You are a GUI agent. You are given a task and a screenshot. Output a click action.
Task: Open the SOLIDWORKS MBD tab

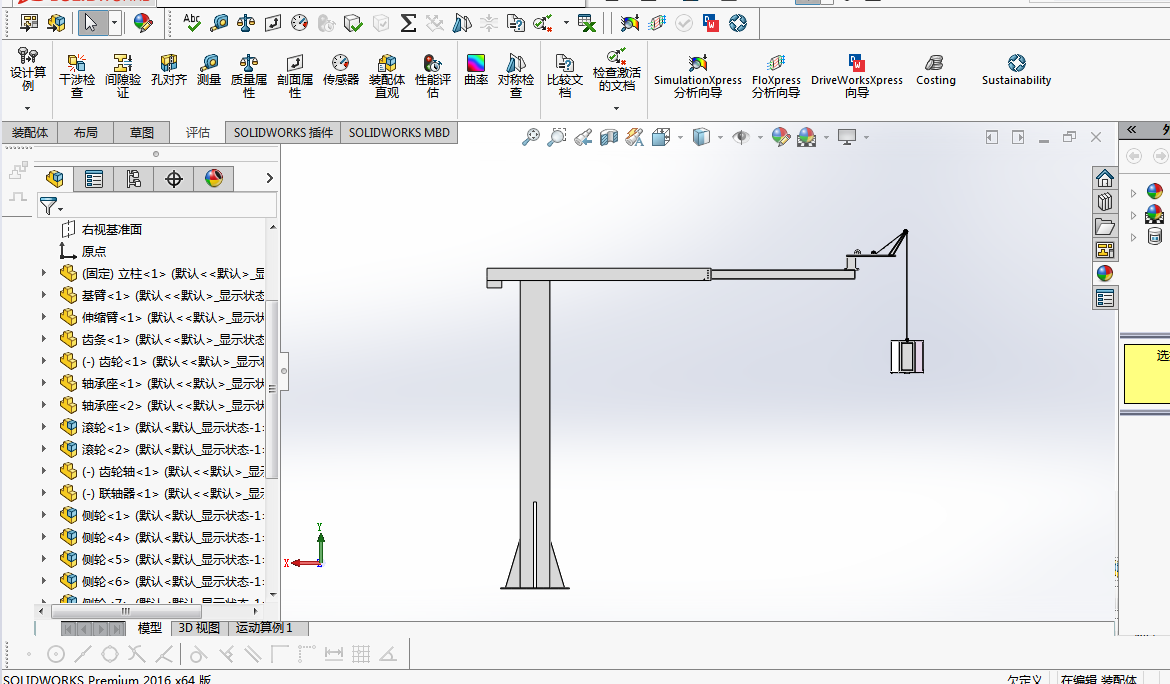(x=399, y=133)
